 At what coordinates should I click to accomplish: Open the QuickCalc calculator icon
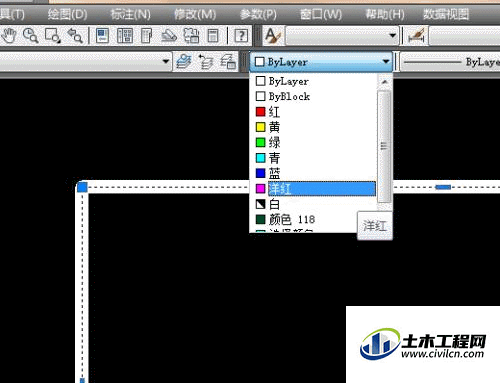click(213, 35)
